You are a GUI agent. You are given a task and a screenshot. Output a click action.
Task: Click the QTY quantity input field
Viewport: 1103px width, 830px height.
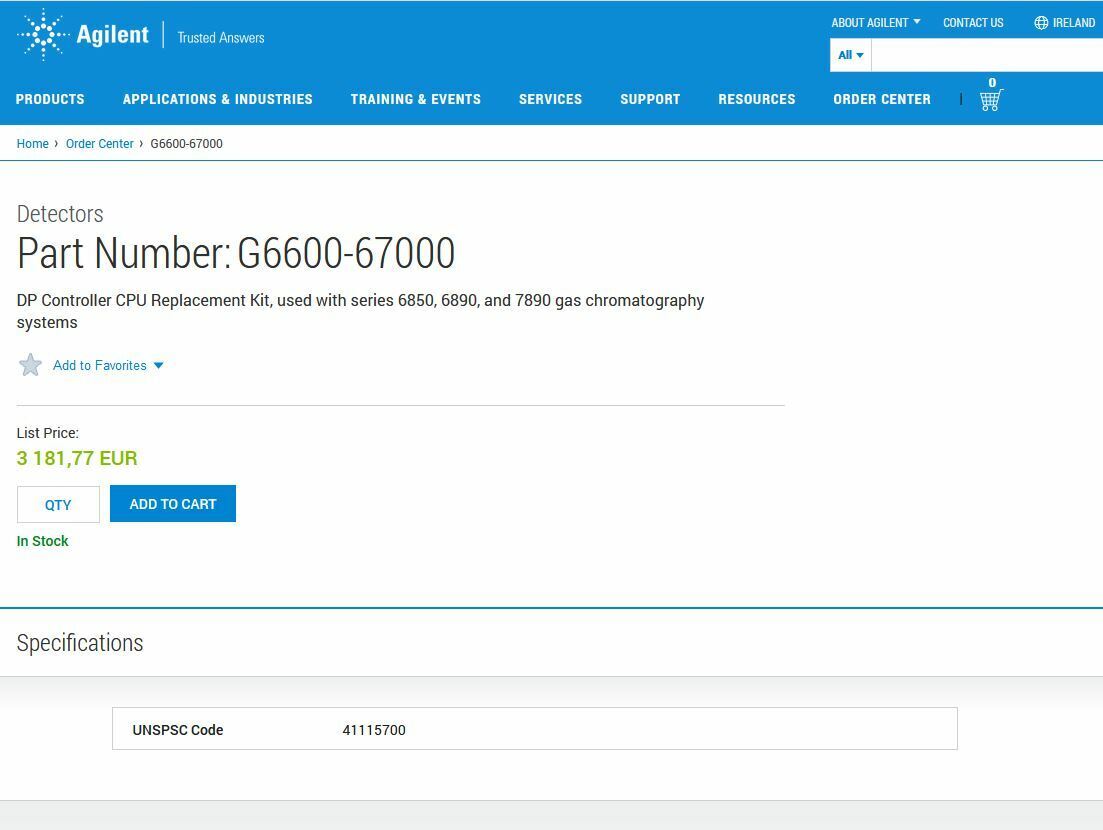[58, 505]
